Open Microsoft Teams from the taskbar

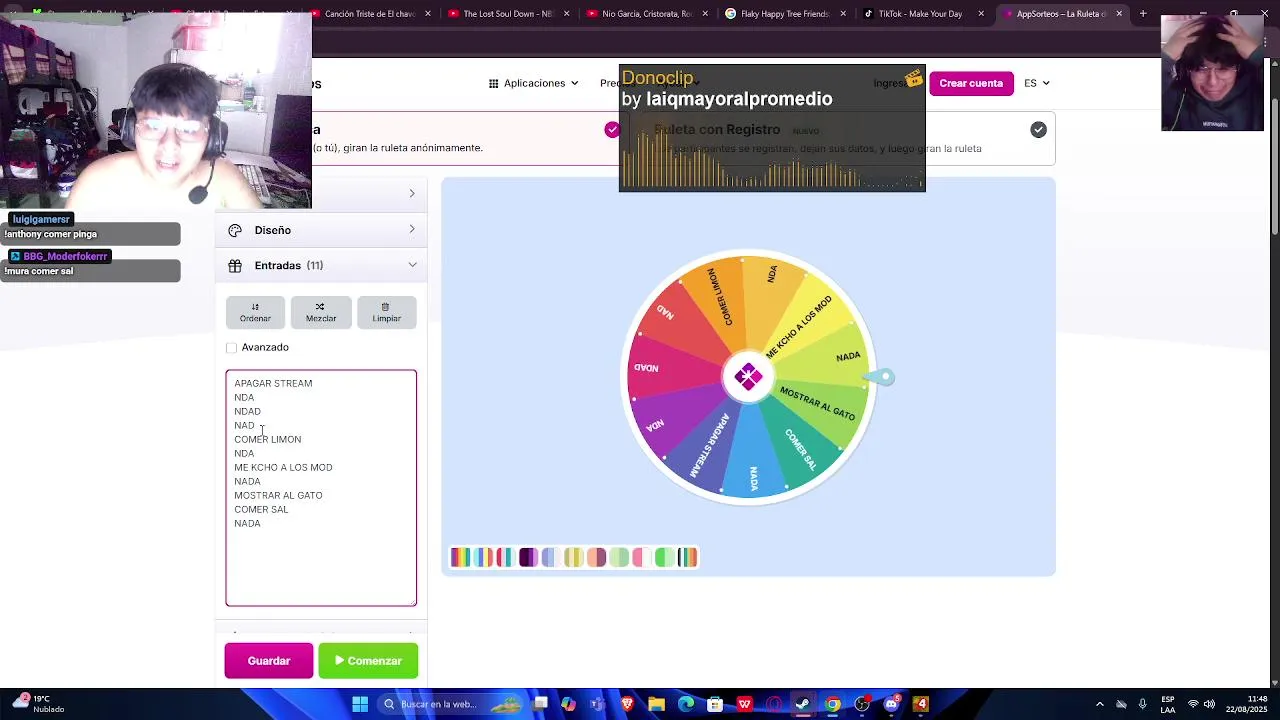point(597,704)
